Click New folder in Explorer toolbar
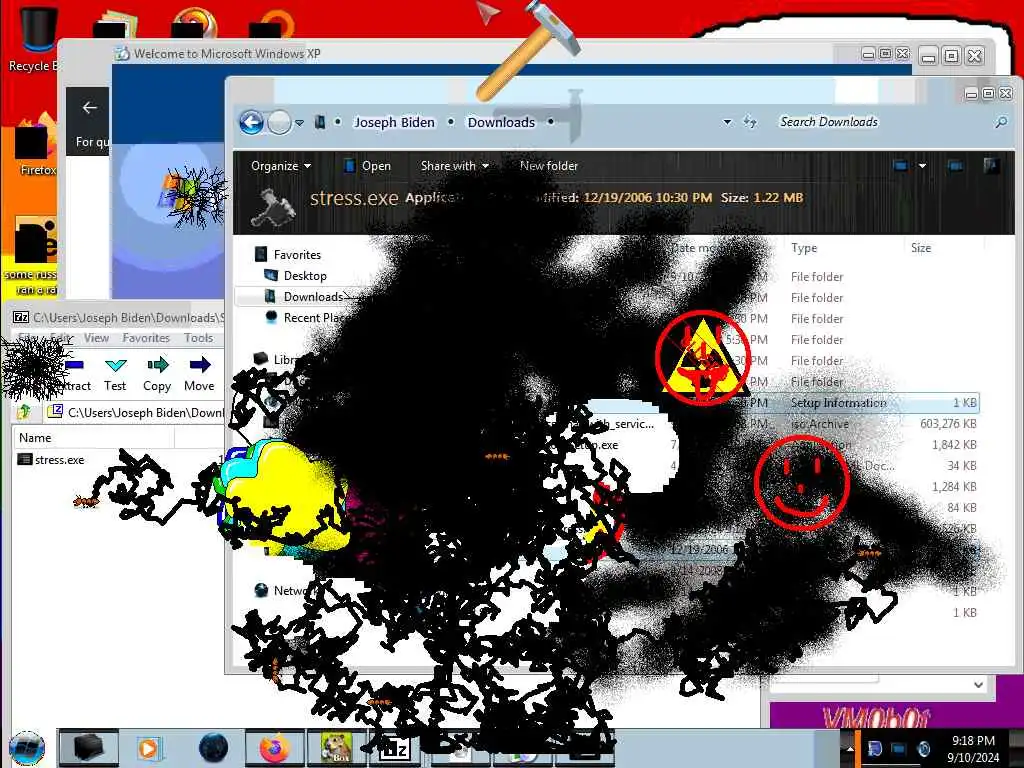Image resolution: width=1024 pixels, height=768 pixels. (x=549, y=166)
